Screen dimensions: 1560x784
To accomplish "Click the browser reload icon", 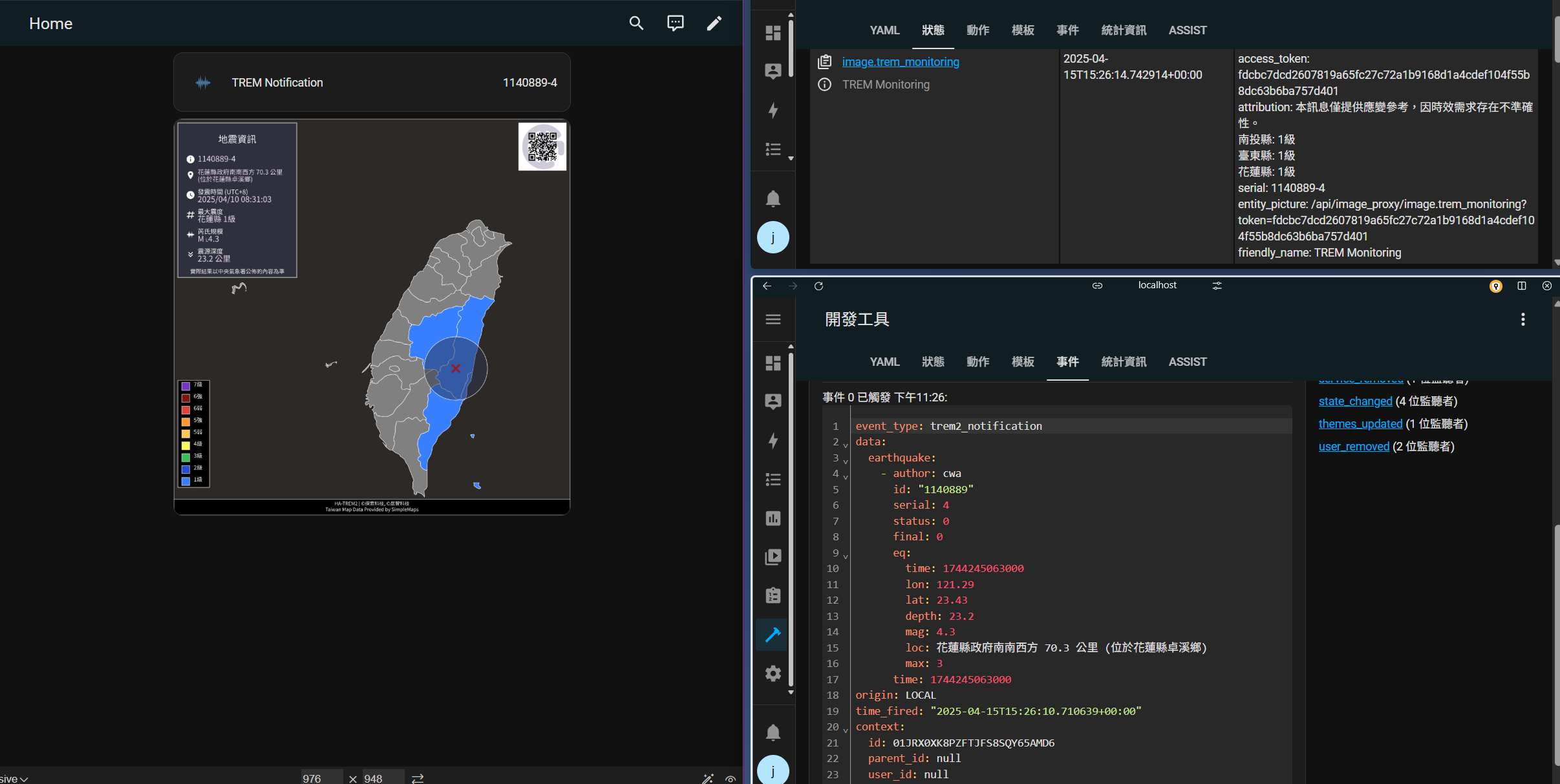I will [818, 286].
